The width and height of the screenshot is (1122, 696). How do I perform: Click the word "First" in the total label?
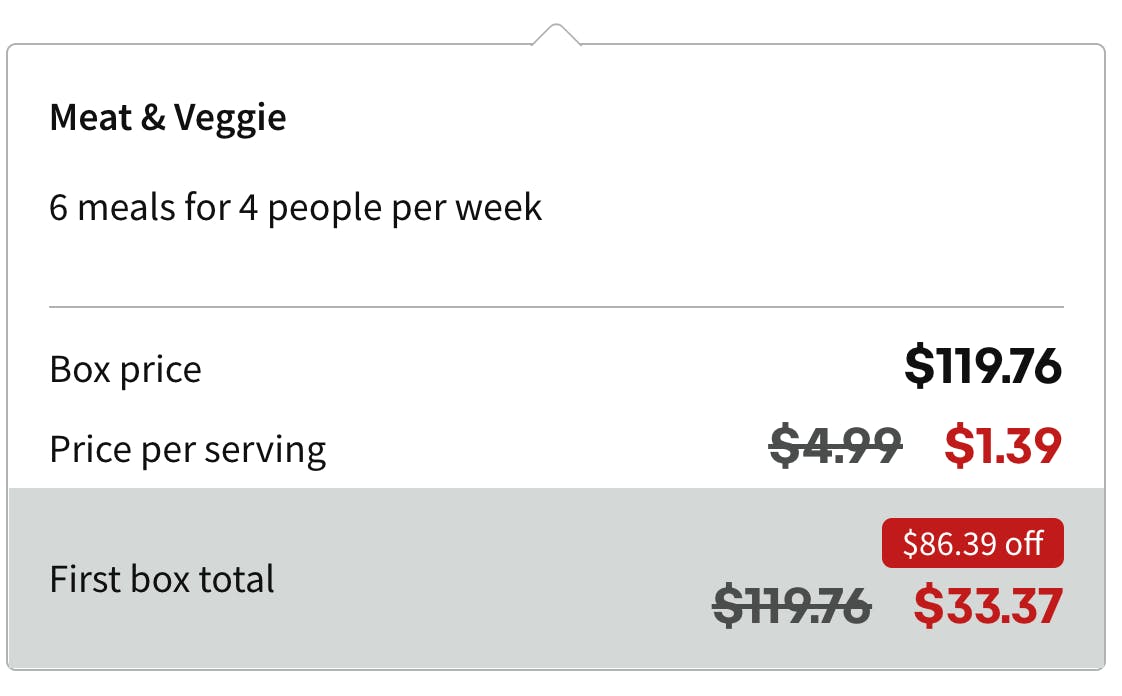tap(84, 579)
